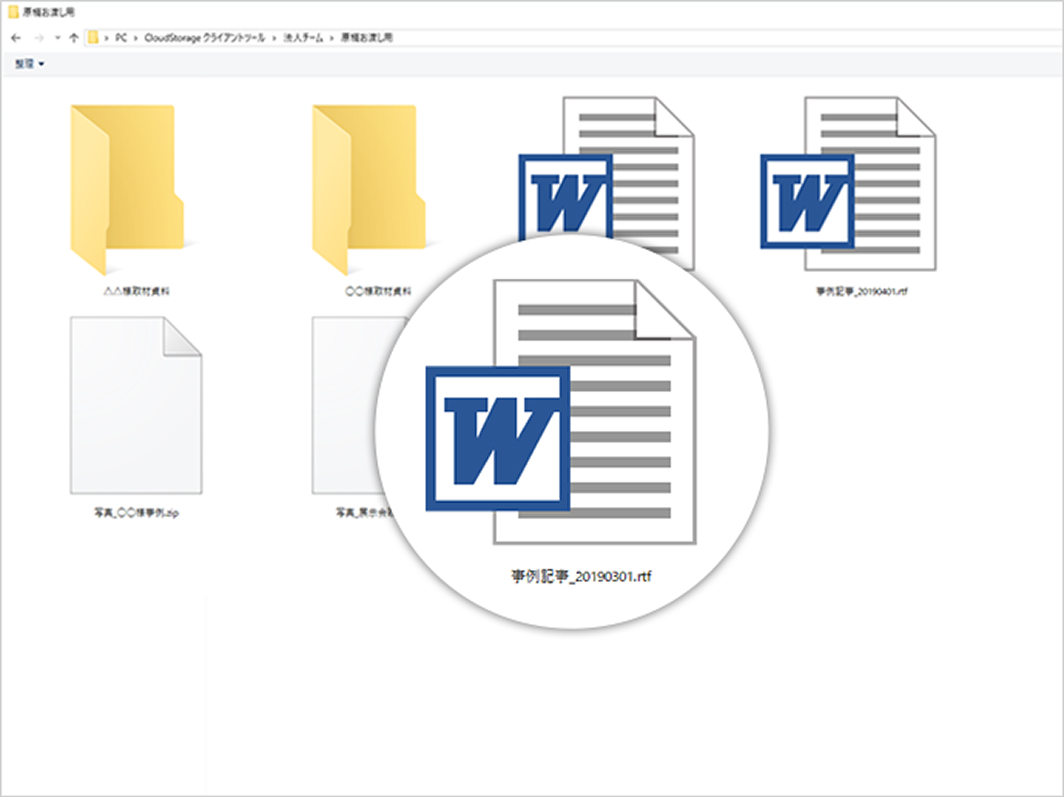Go up one folder level with Up arrow
Screen dimensions: 1064x798
click(73, 38)
